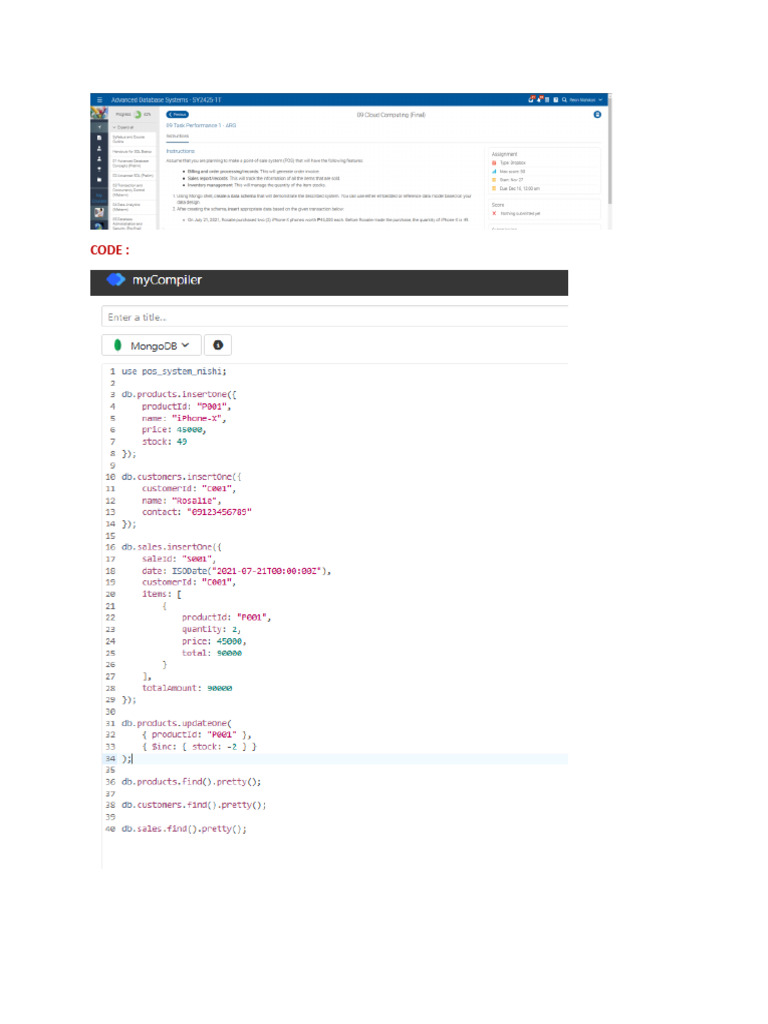Click the course Progress indicator
Screen dimensions: 768x1024
click(x=134, y=114)
